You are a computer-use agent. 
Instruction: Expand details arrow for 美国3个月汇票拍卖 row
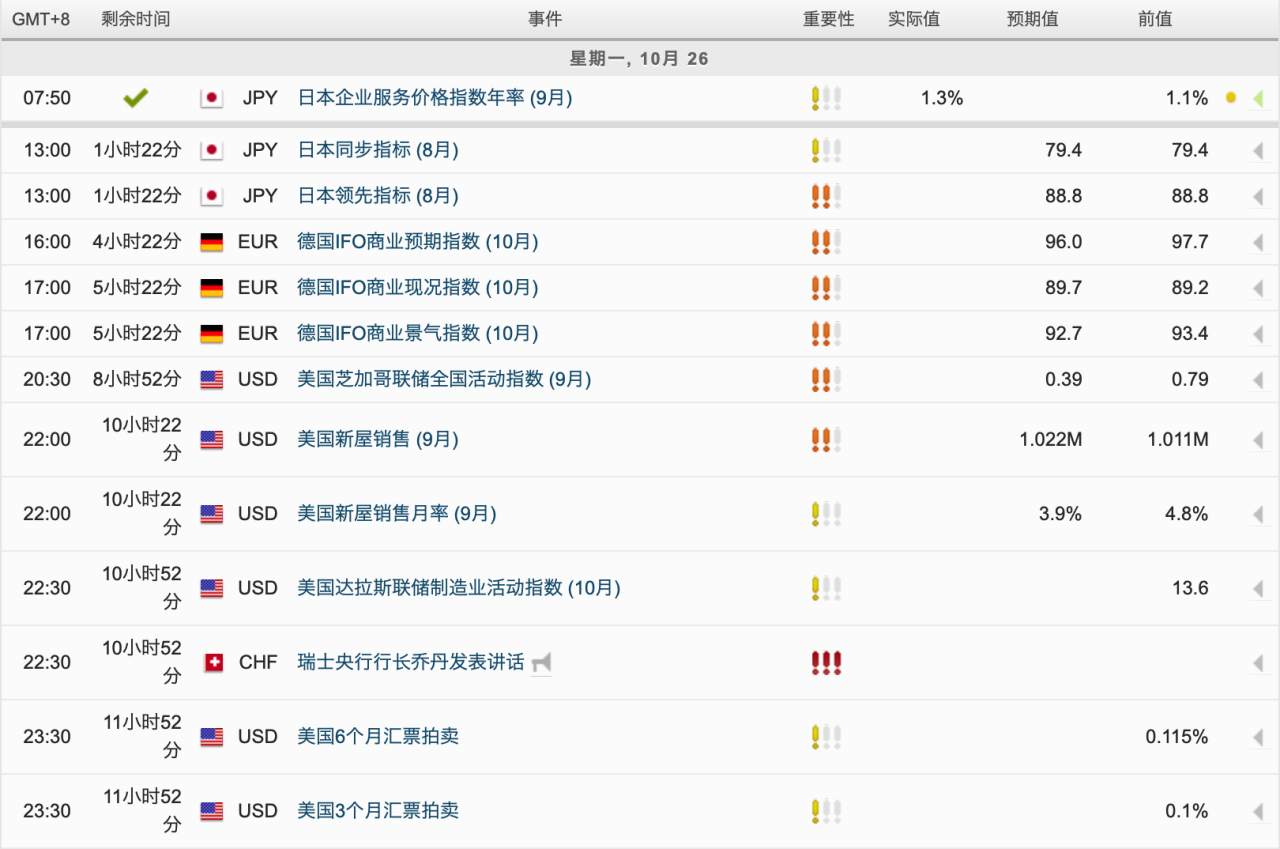[x=1258, y=812]
